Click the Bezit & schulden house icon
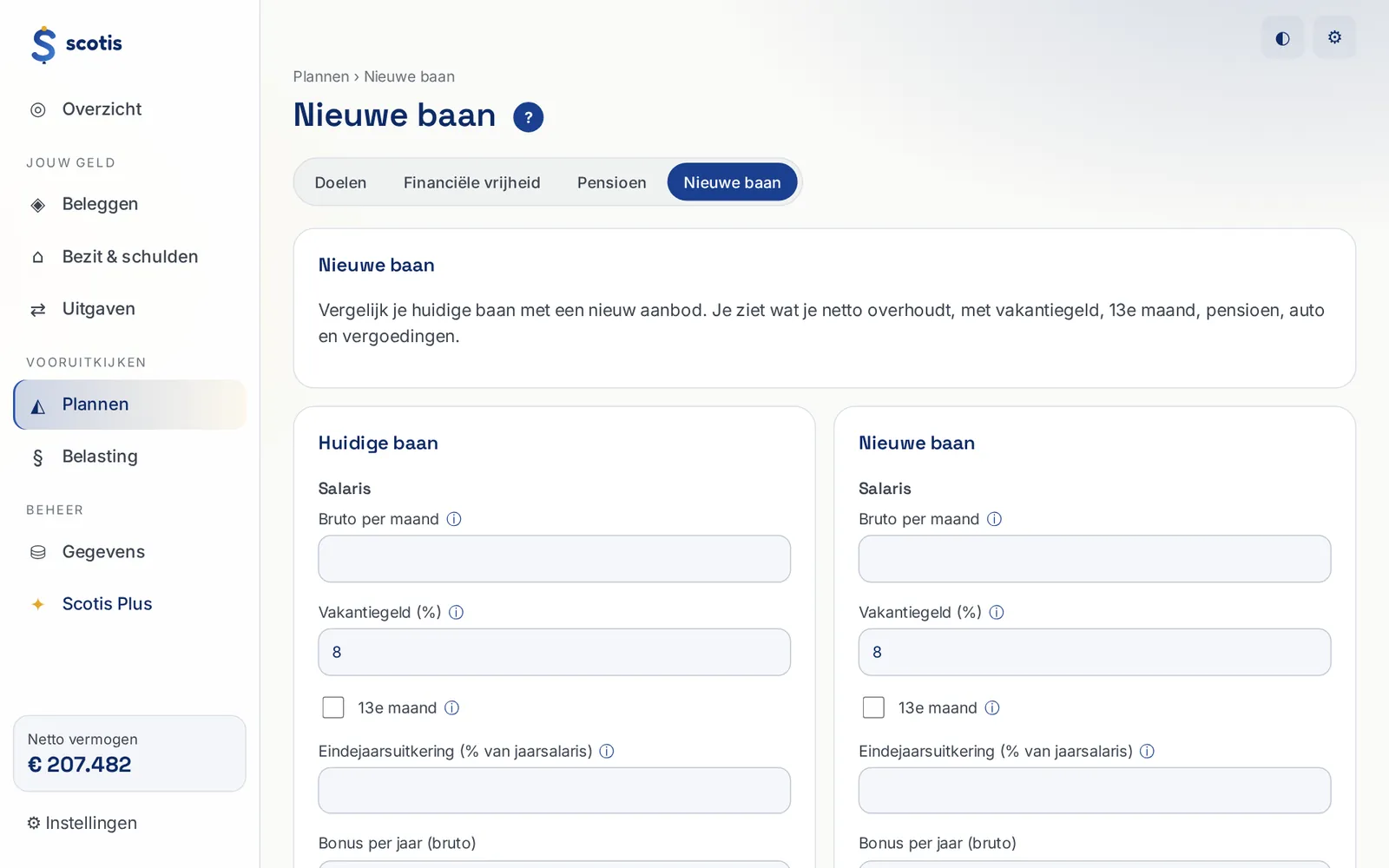Image resolution: width=1389 pixels, height=868 pixels. [x=38, y=257]
